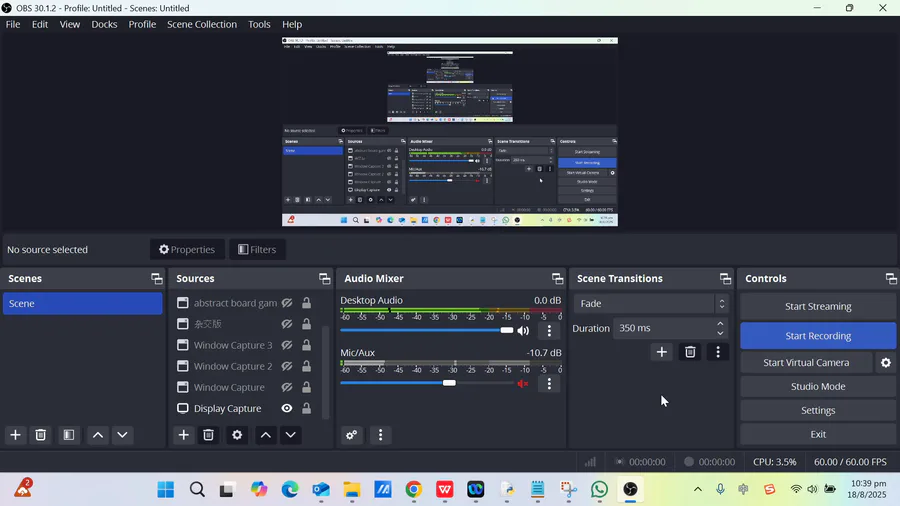Unlock the Window Capture 2 source
The image size is (900, 506).
coord(307,366)
